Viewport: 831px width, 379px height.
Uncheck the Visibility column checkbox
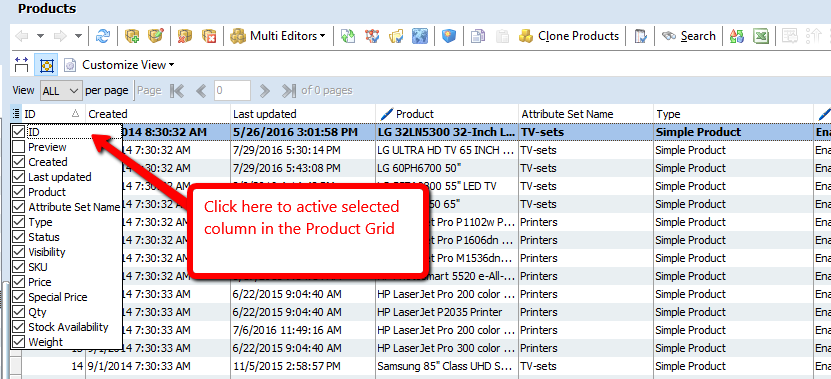(x=19, y=252)
